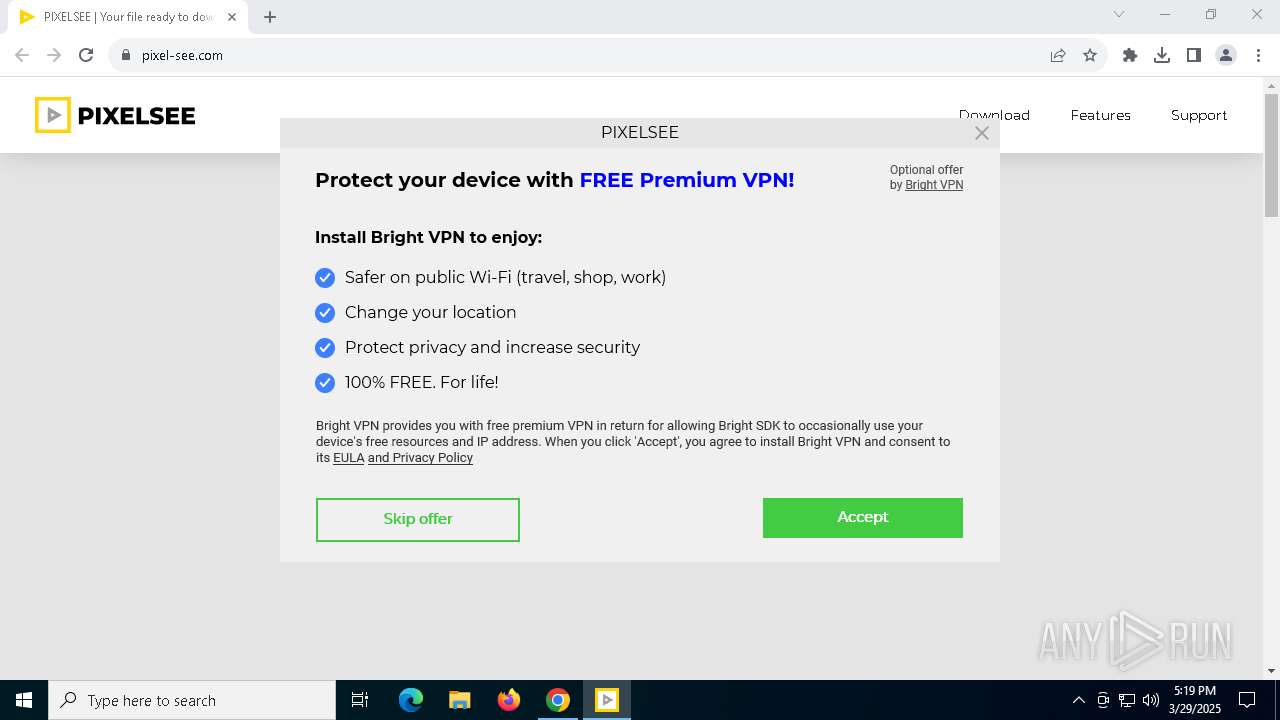
Task: Close the Bright VPN offer dialog
Action: coord(982,133)
